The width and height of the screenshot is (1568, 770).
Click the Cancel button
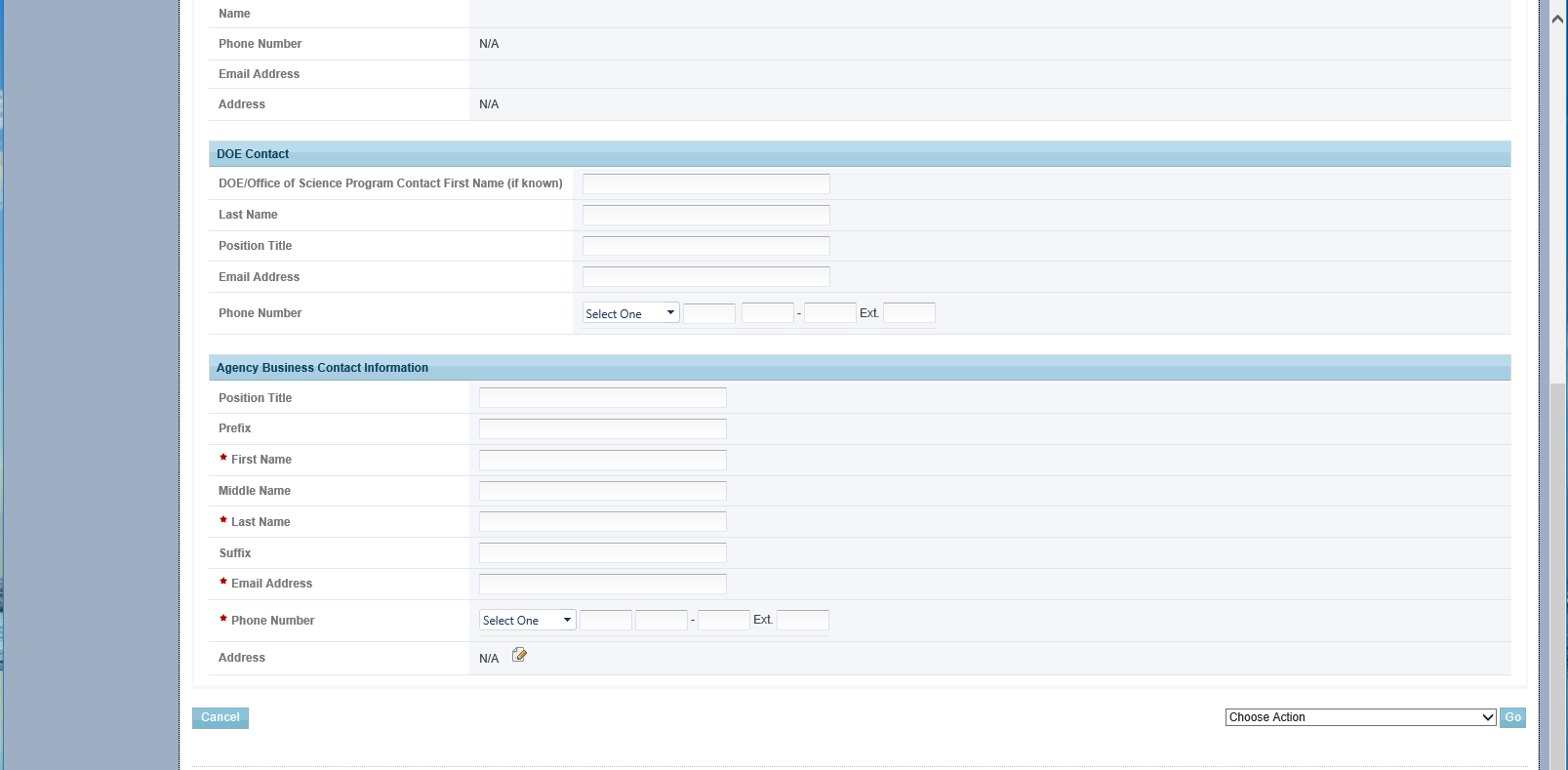coord(221,717)
